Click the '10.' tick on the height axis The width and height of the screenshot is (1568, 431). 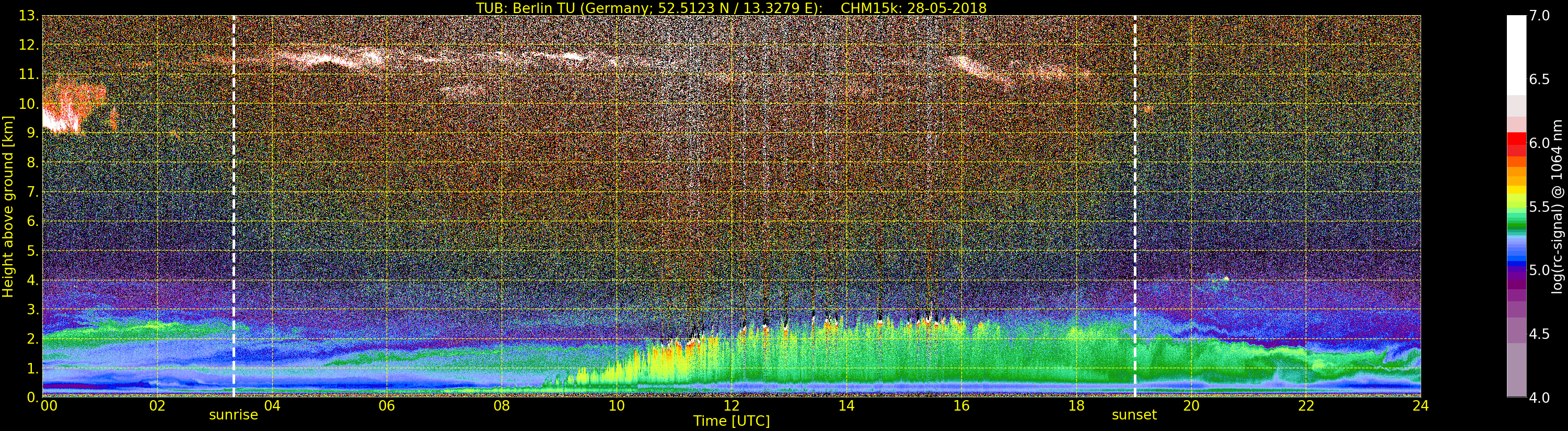click(x=29, y=104)
